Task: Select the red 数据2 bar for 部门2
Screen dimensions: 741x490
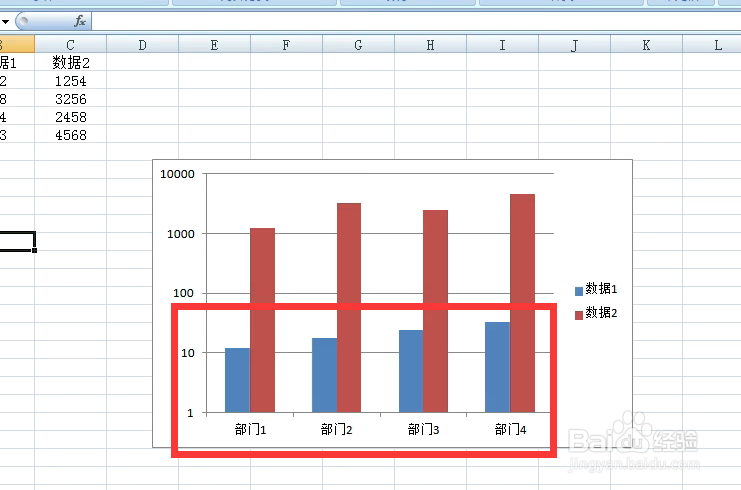Action: pos(349,308)
